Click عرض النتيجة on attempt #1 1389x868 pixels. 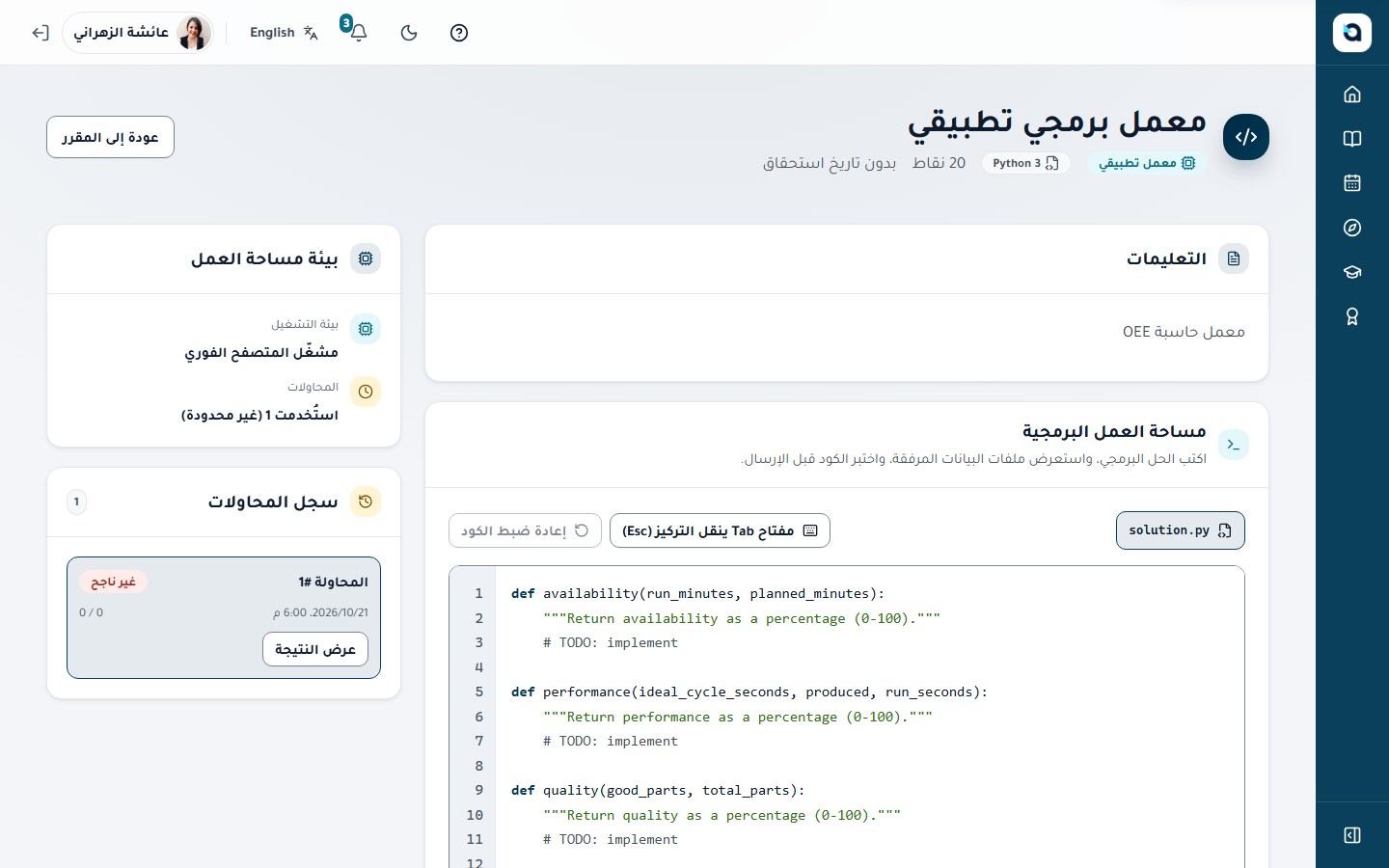click(315, 649)
